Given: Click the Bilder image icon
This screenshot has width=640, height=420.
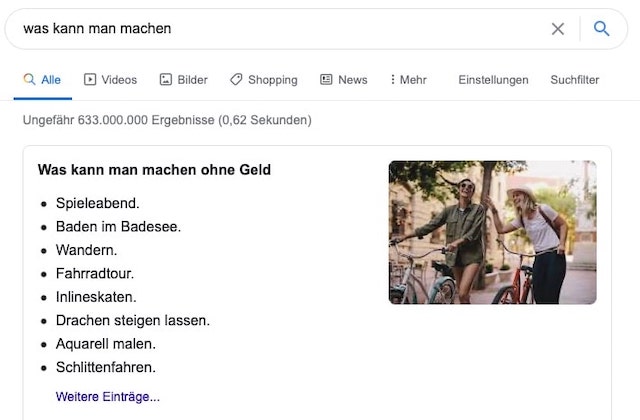Looking at the screenshot, I should click(166, 80).
